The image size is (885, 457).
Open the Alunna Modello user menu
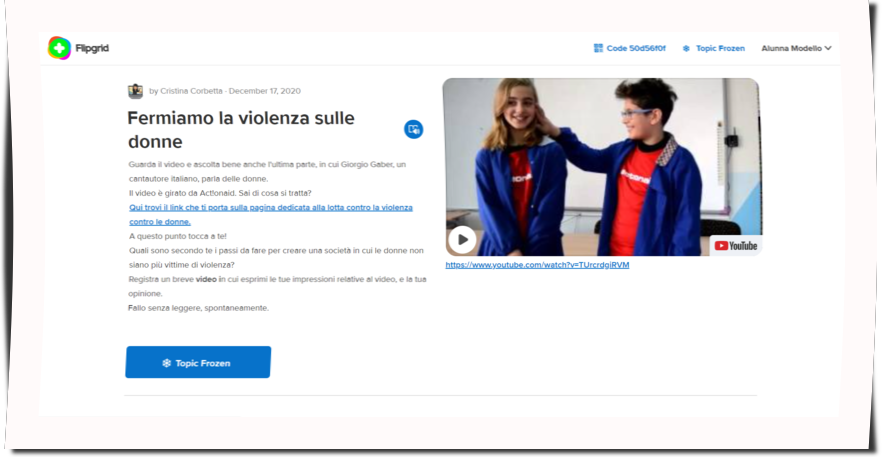pos(791,48)
